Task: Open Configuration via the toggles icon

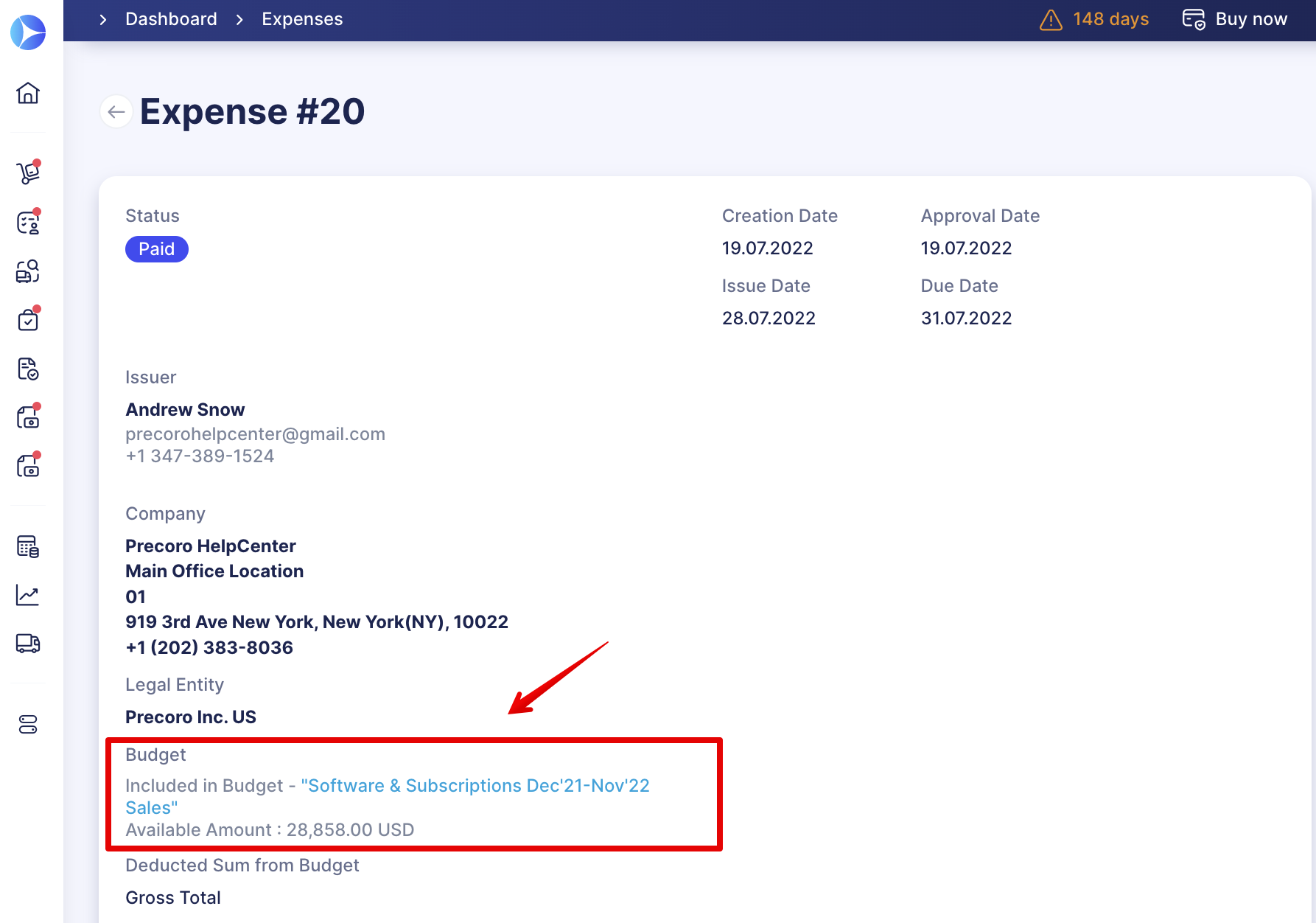Action: pyautogui.click(x=27, y=725)
